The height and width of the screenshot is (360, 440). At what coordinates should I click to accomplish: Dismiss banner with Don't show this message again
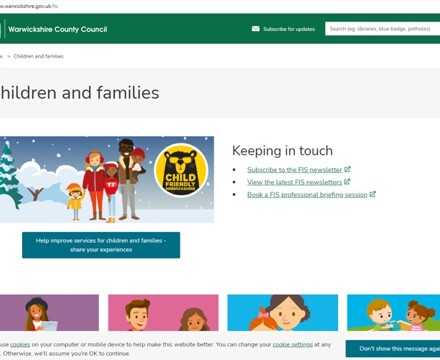[393, 349]
